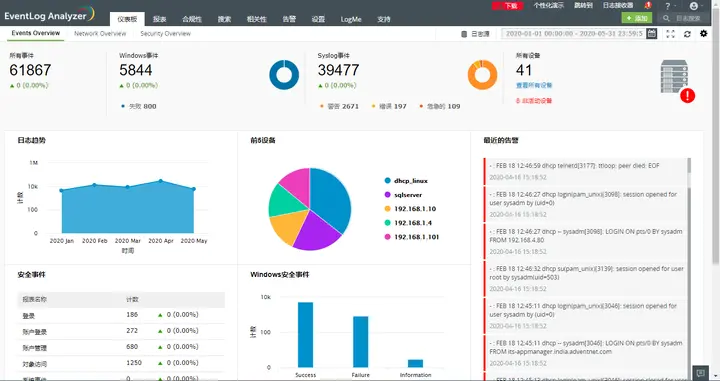Image resolution: width=720 pixels, height=381 pixels.
Task: Open the calendar date picker icon
Action: (x=652, y=34)
